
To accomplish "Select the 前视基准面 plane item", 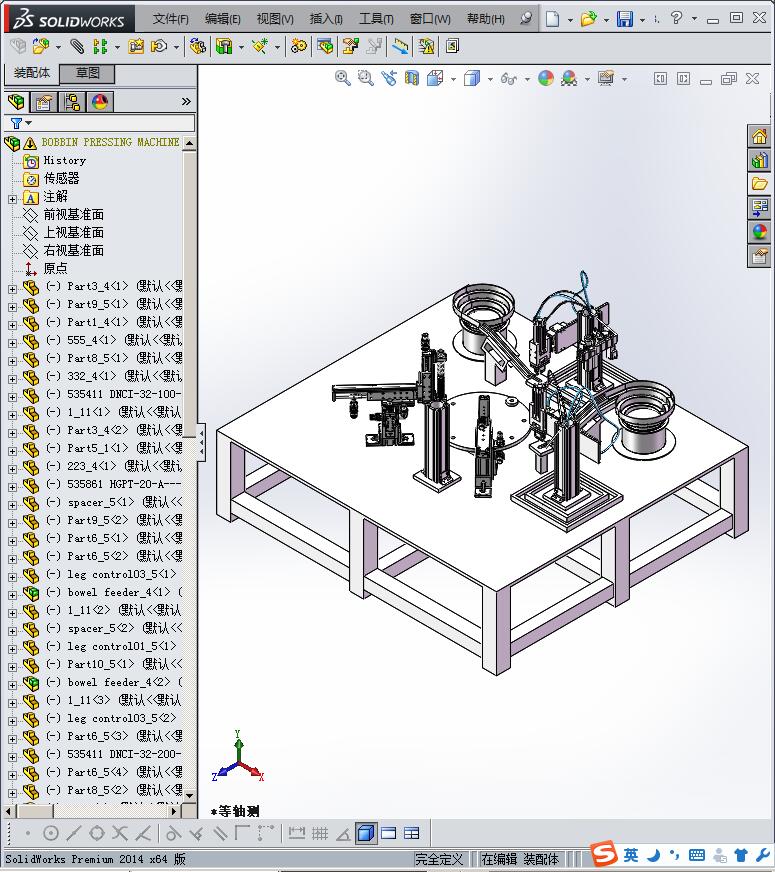I will tap(73, 215).
